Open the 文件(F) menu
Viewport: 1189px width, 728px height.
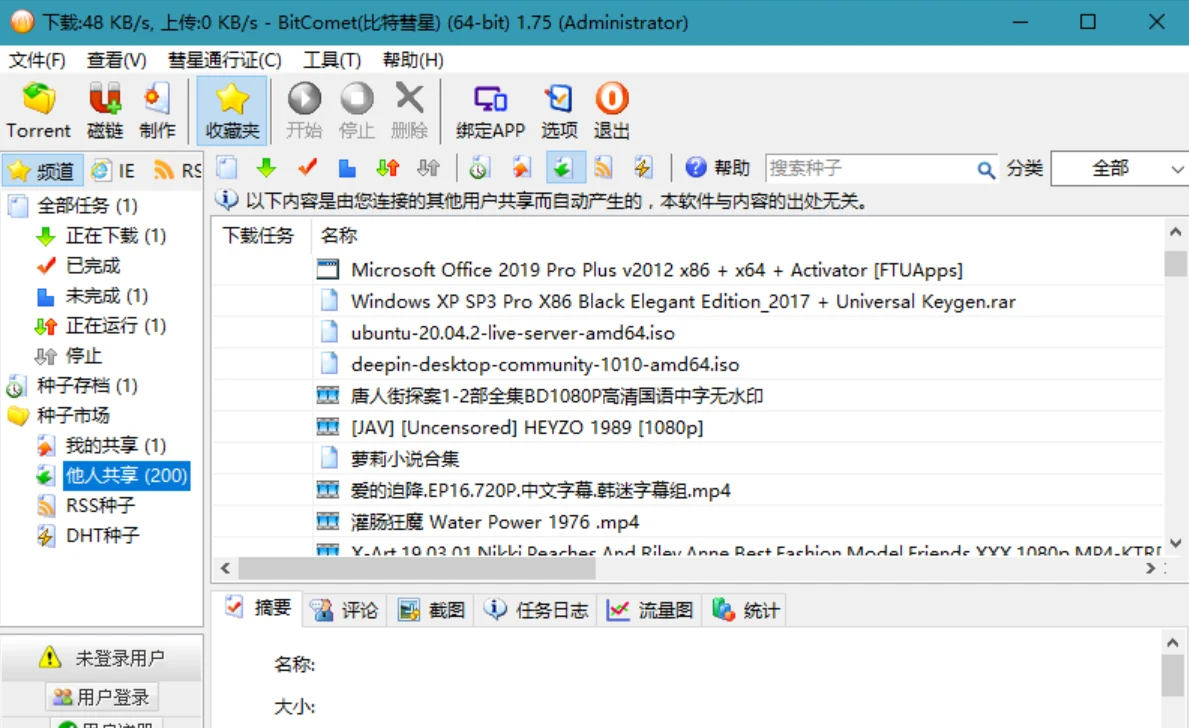(37, 60)
